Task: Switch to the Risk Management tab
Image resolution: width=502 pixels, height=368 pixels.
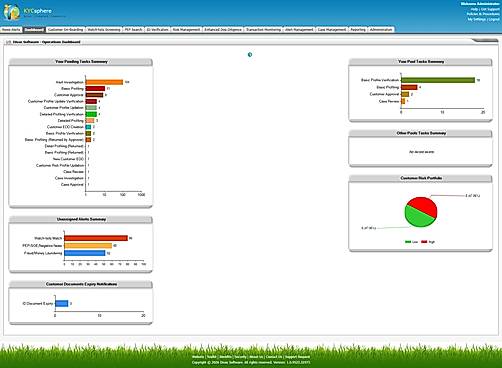Action: 186,30
